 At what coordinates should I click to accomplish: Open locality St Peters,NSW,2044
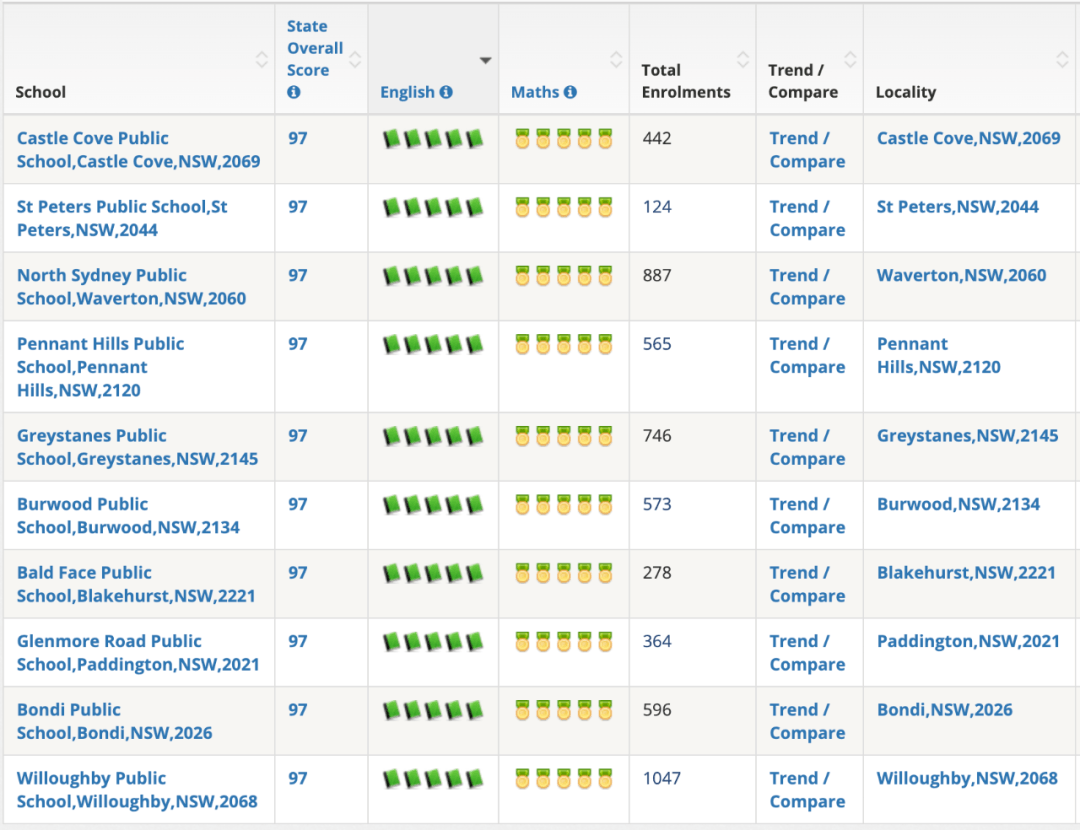(957, 207)
